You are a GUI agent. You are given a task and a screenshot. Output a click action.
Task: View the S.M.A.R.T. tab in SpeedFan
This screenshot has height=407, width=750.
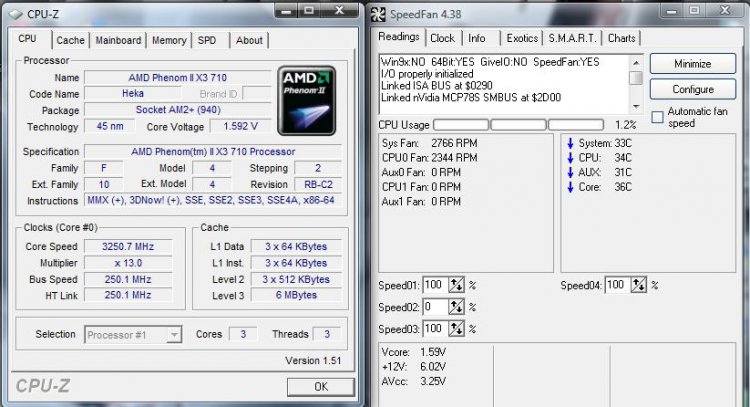point(573,38)
